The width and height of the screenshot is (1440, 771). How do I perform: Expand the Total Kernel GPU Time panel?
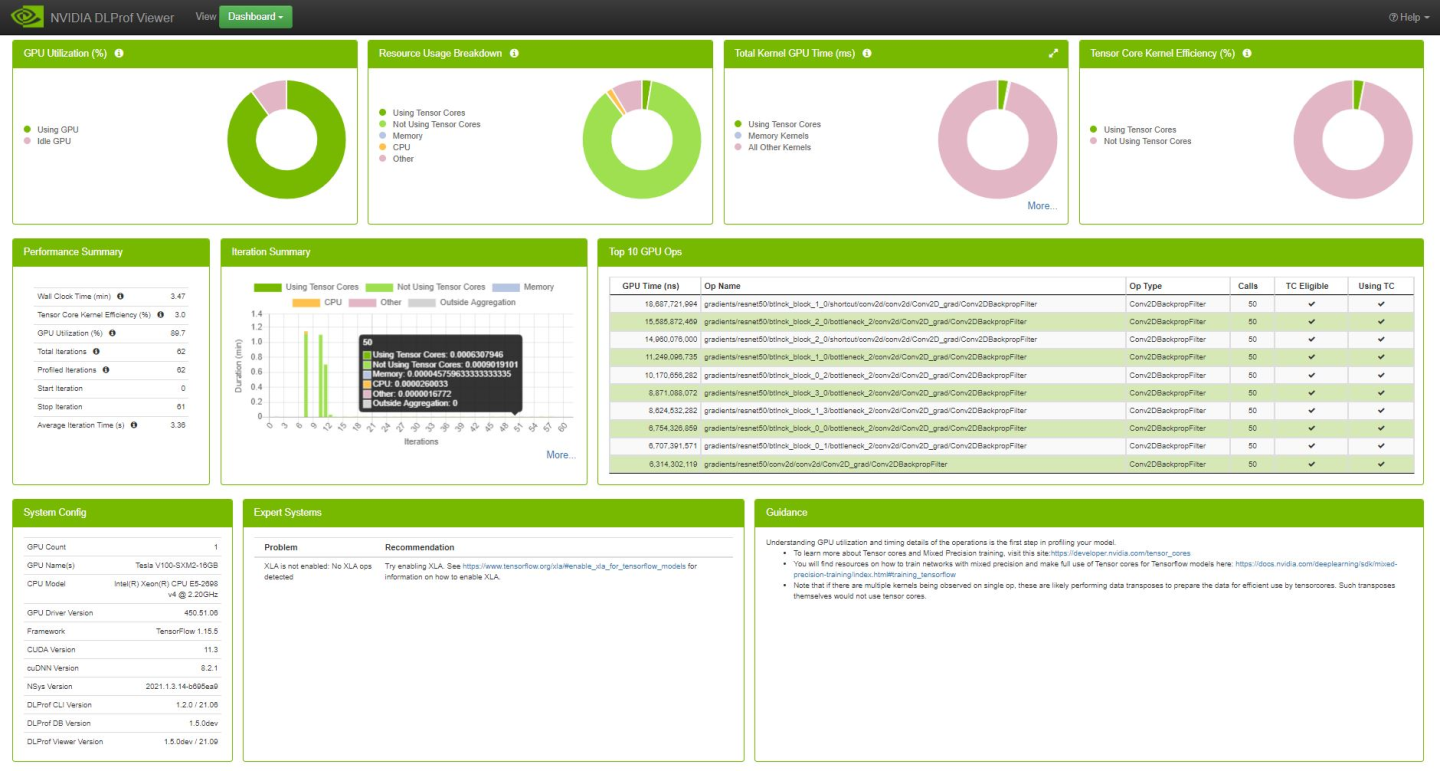coord(1053,53)
